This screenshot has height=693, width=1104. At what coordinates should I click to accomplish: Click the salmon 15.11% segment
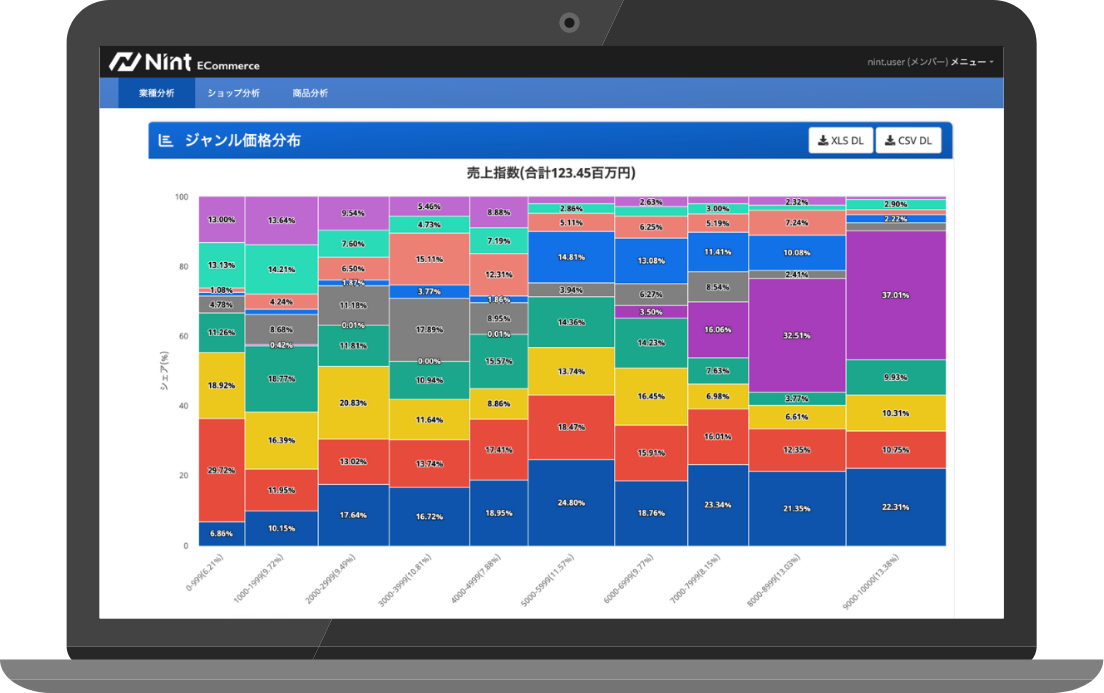tap(429, 259)
